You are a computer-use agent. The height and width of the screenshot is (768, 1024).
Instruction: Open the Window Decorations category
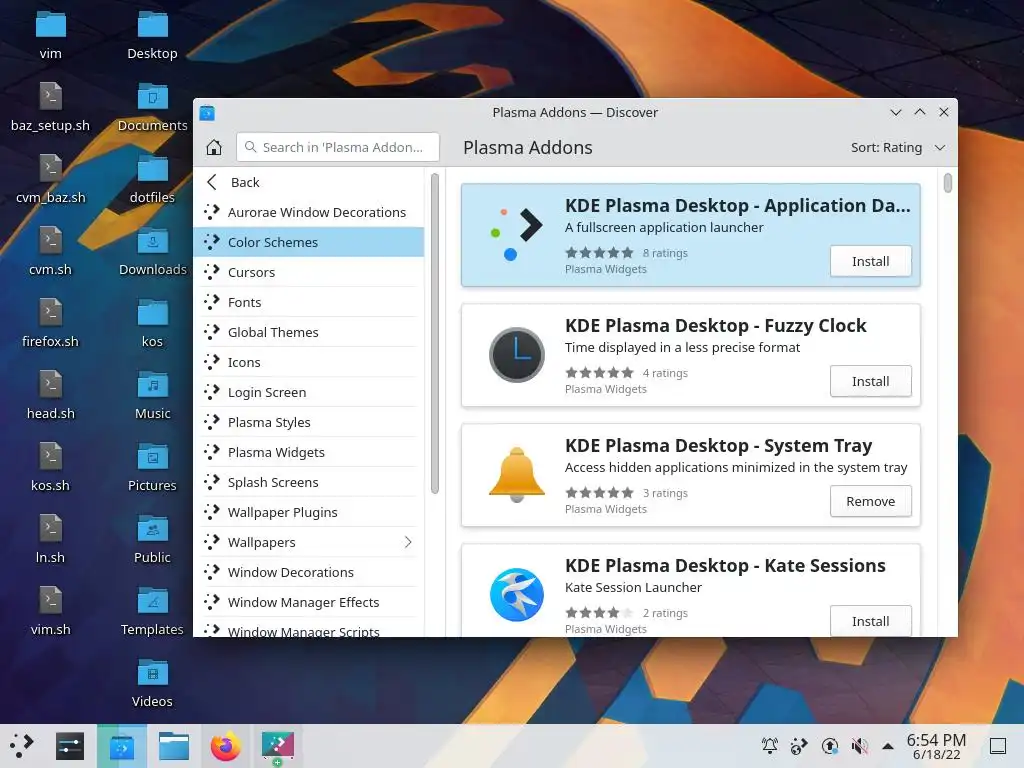(x=309, y=573)
